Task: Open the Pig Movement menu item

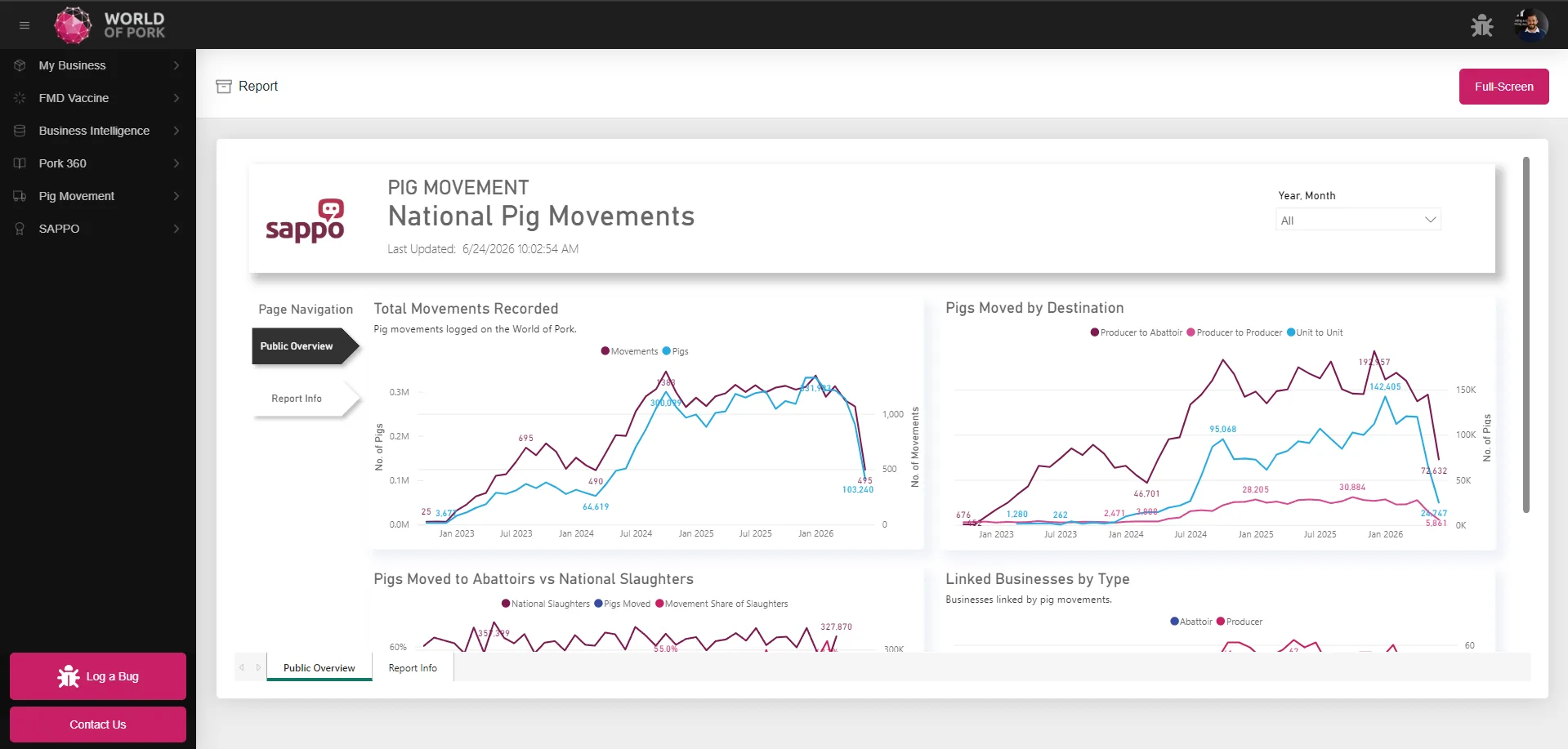Action: tap(98, 196)
